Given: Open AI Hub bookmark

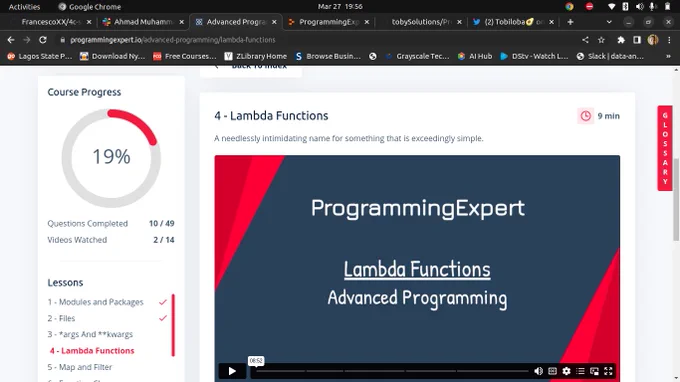Looking at the screenshot, I should (x=475, y=56).
